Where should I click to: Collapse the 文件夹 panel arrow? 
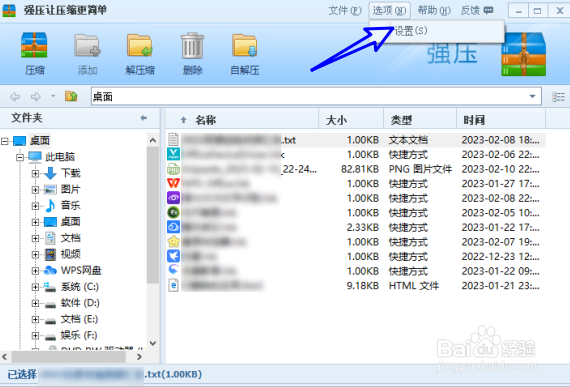144,118
